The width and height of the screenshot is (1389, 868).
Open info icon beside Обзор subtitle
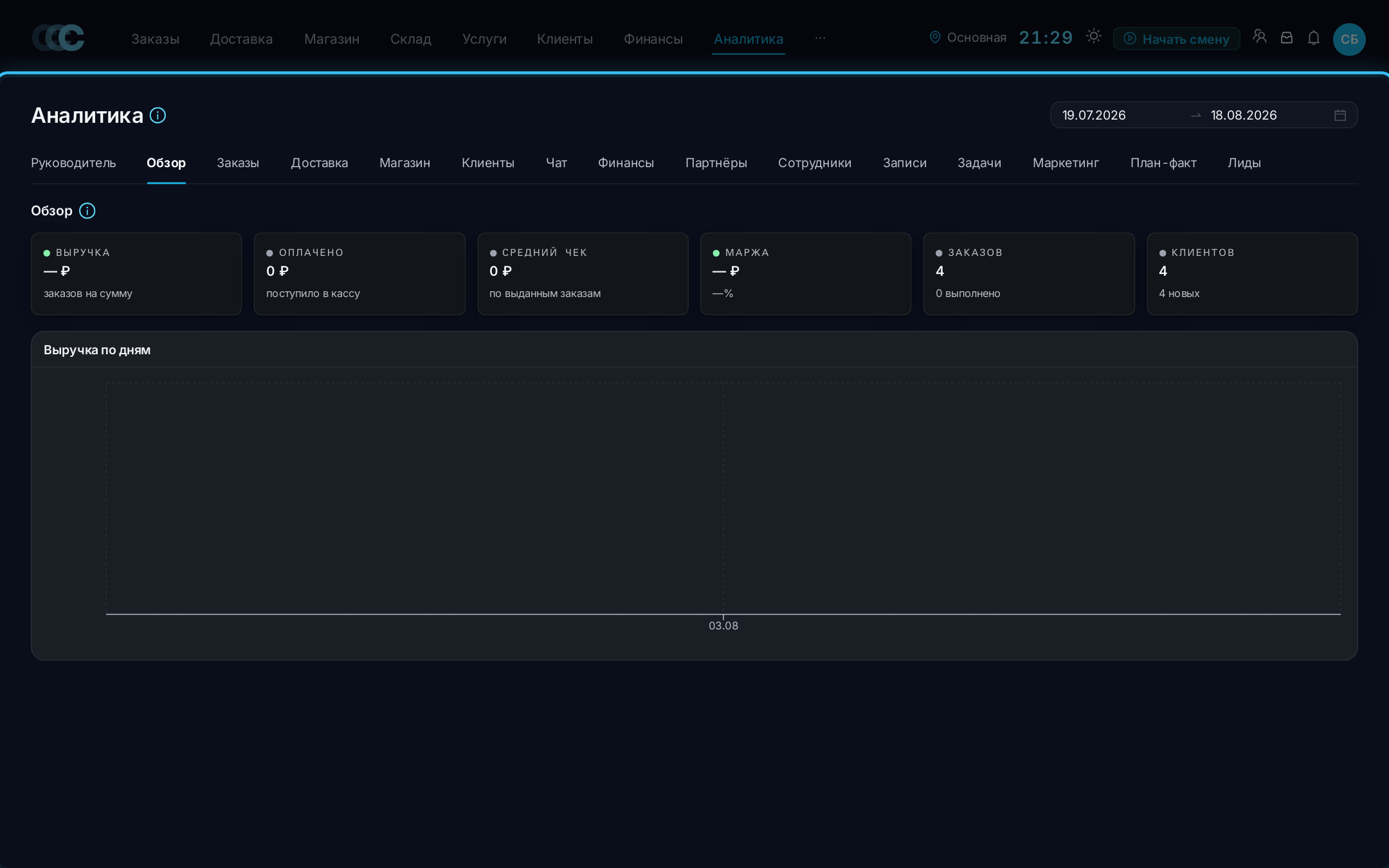click(87, 211)
